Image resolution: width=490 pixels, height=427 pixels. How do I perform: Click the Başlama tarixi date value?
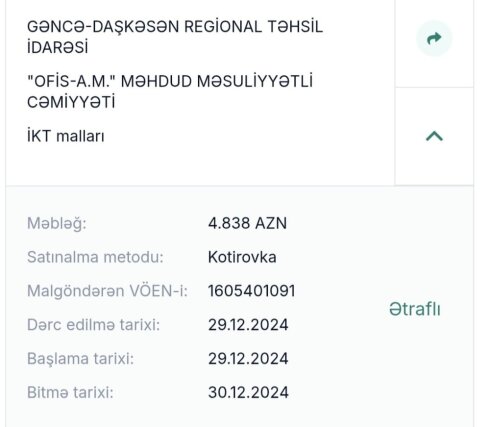[248, 359]
